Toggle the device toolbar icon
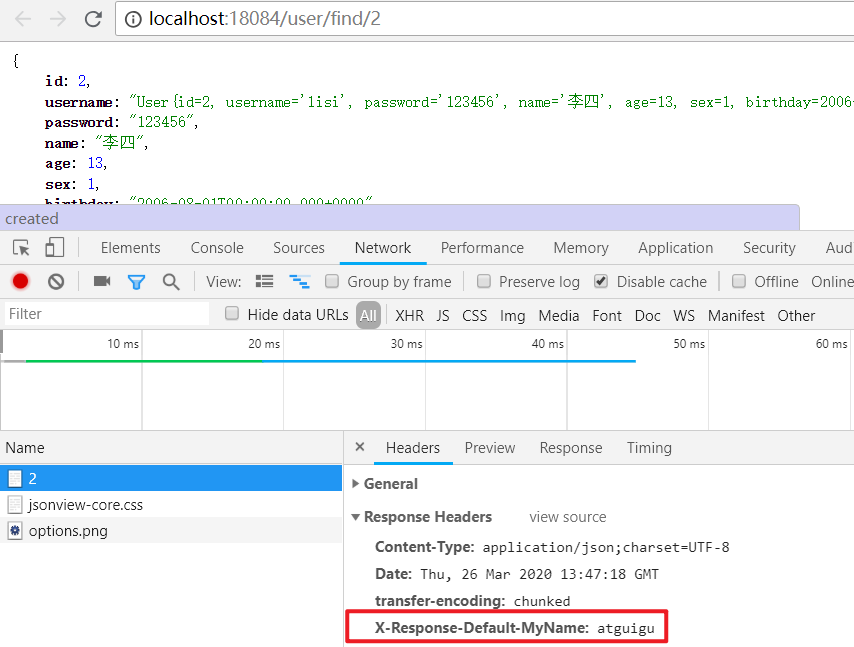The width and height of the screenshot is (854, 647). pyautogui.click(x=54, y=248)
